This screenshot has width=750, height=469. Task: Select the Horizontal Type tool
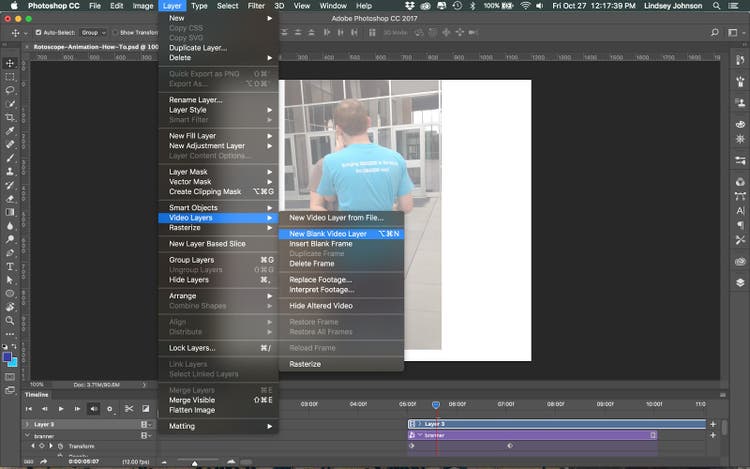coord(10,266)
